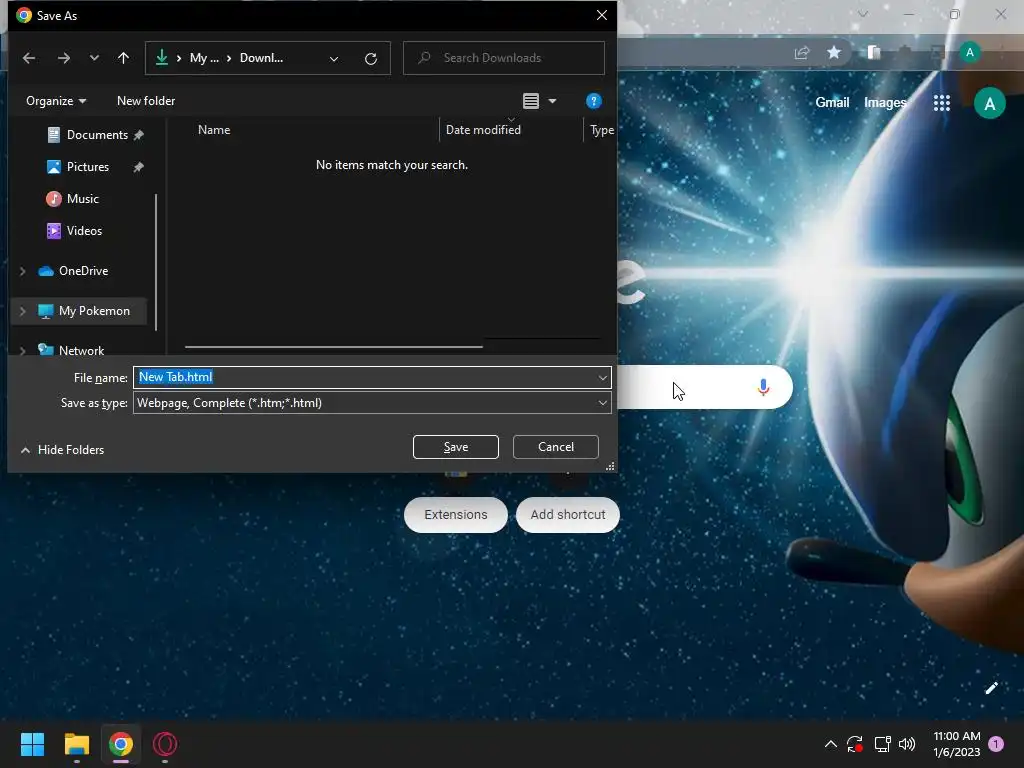Open the Windows Start menu
1024x768 pixels.
click(x=32, y=744)
